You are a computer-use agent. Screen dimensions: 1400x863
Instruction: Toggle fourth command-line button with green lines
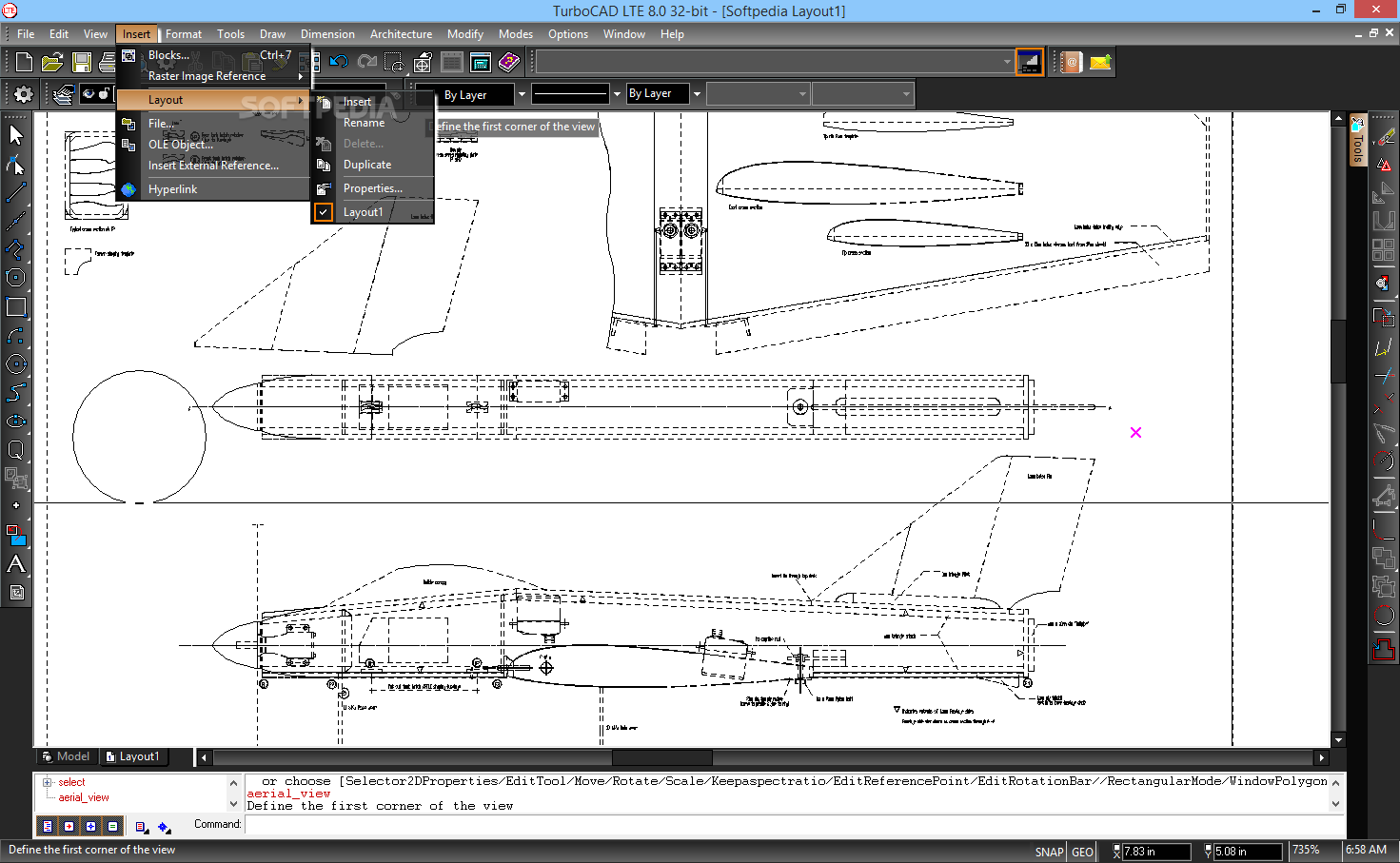[x=112, y=826]
